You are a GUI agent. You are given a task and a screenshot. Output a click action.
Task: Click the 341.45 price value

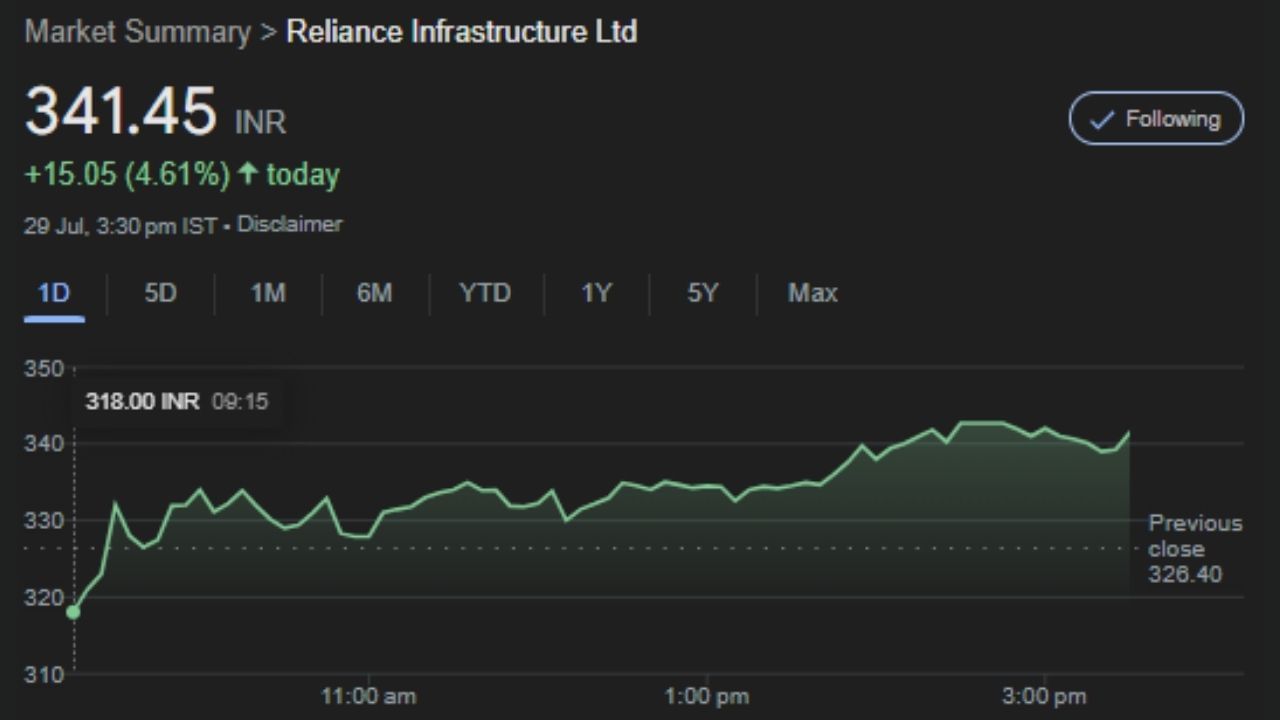click(120, 110)
